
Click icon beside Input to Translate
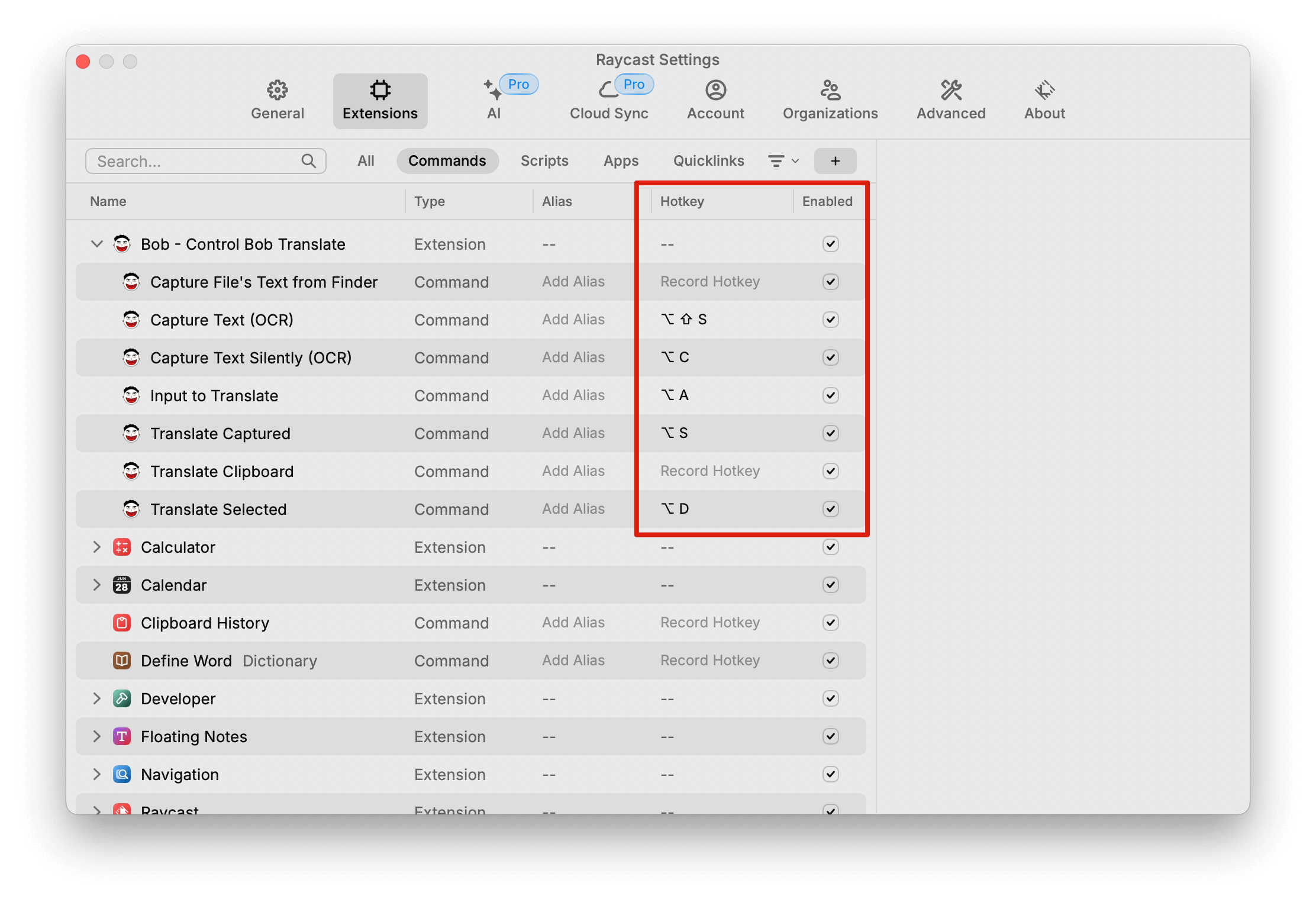pyautogui.click(x=131, y=395)
